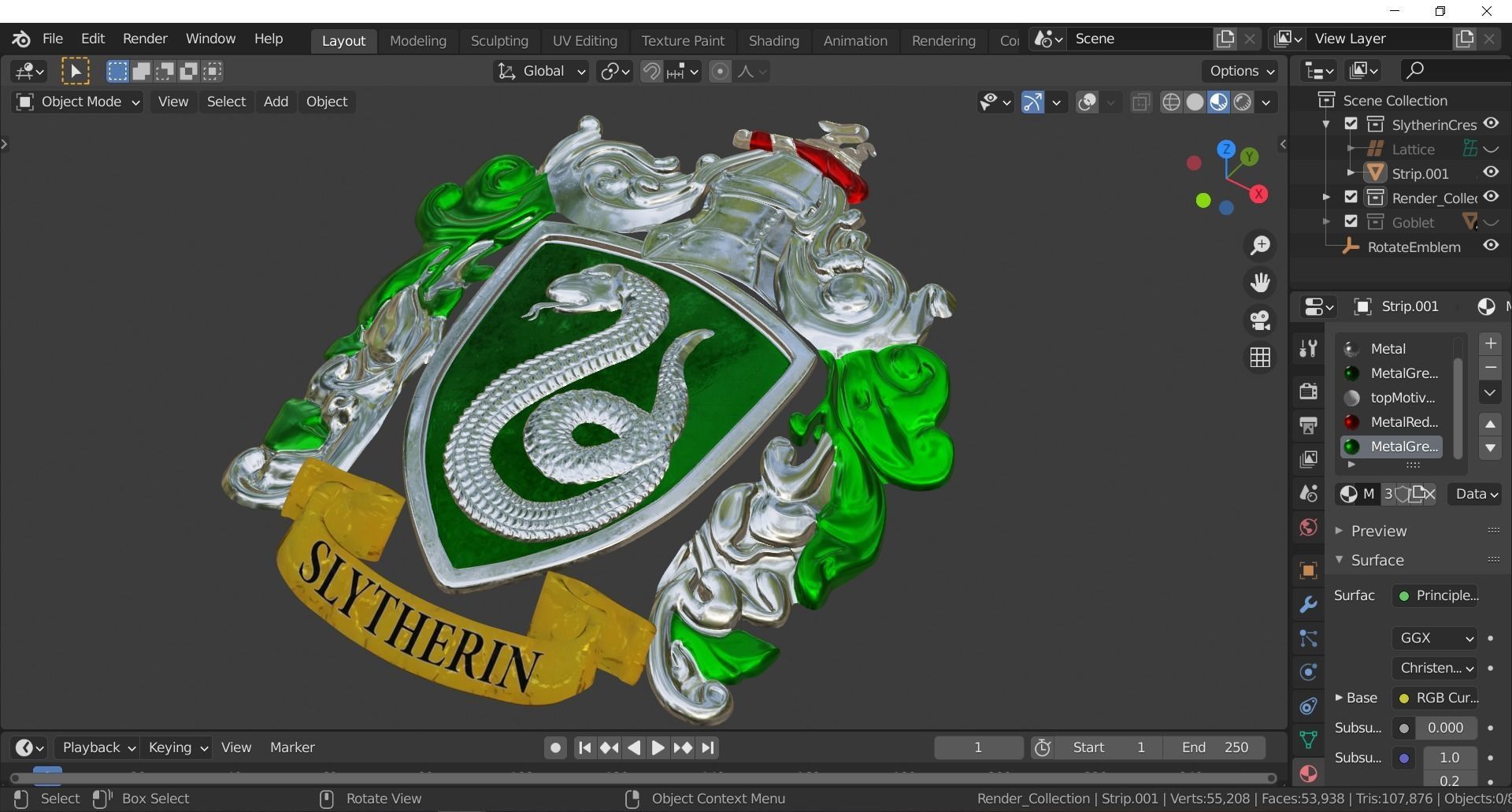Open the GGX distribution dropdown
The image size is (1512, 812).
tap(1434, 638)
